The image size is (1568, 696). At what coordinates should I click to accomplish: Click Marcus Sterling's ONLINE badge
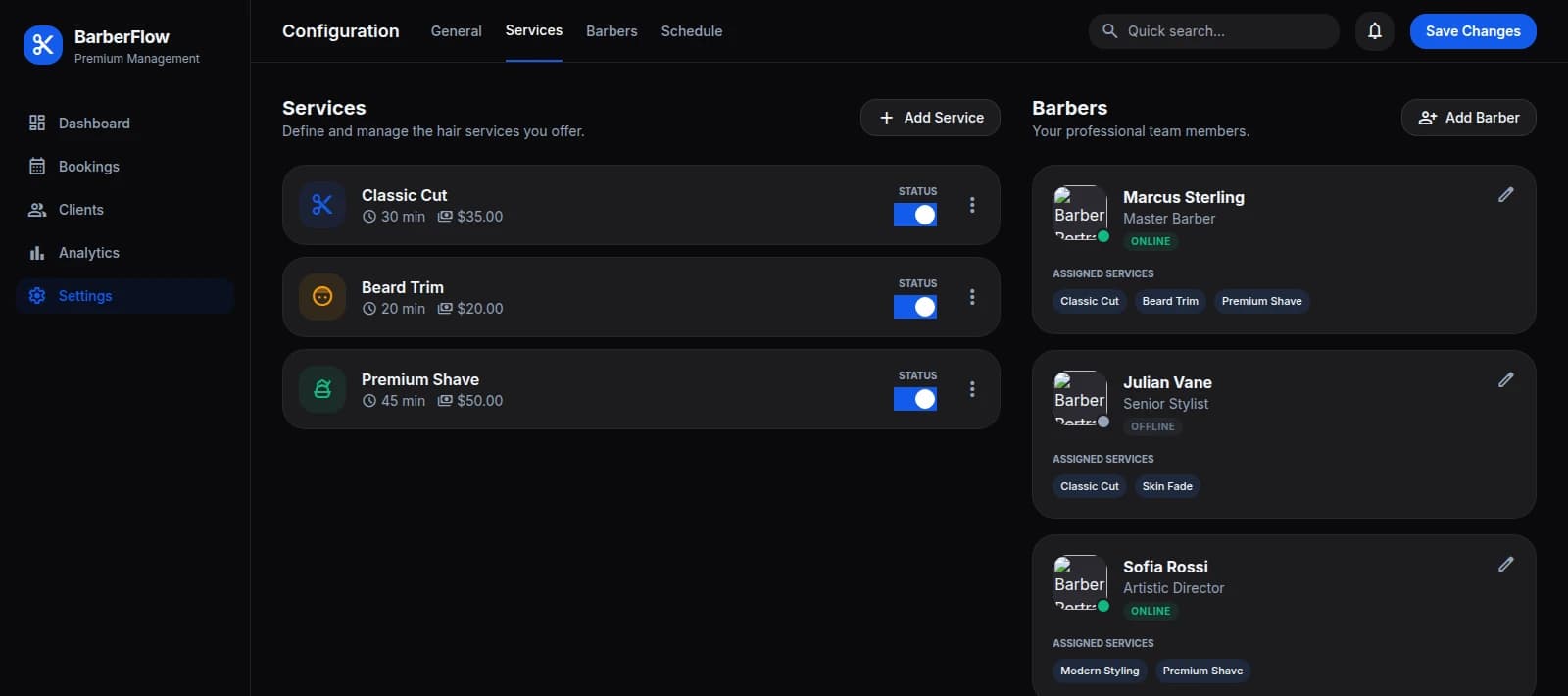tap(1151, 241)
